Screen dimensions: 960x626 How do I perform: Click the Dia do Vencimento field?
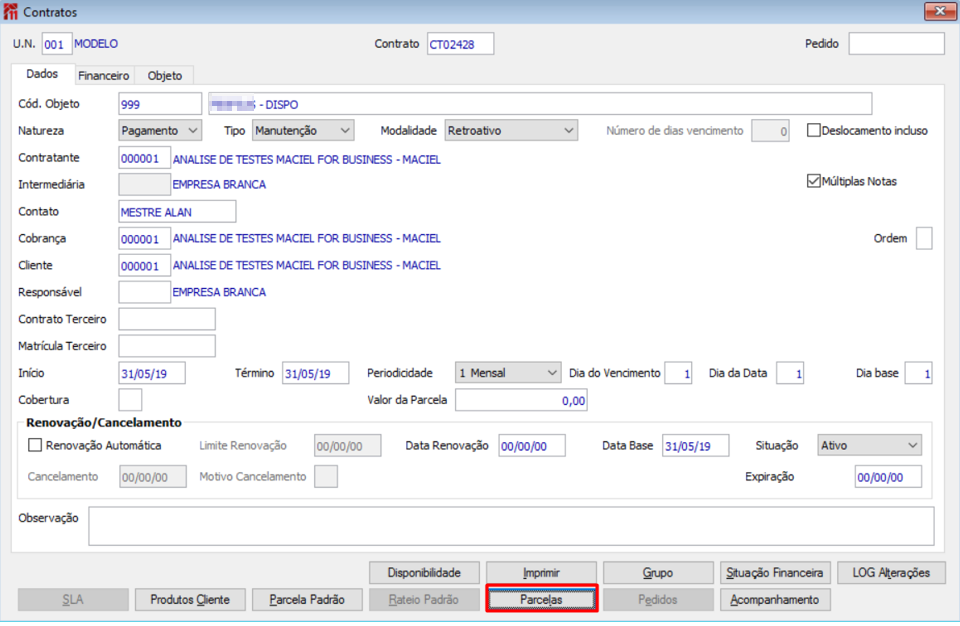click(679, 373)
